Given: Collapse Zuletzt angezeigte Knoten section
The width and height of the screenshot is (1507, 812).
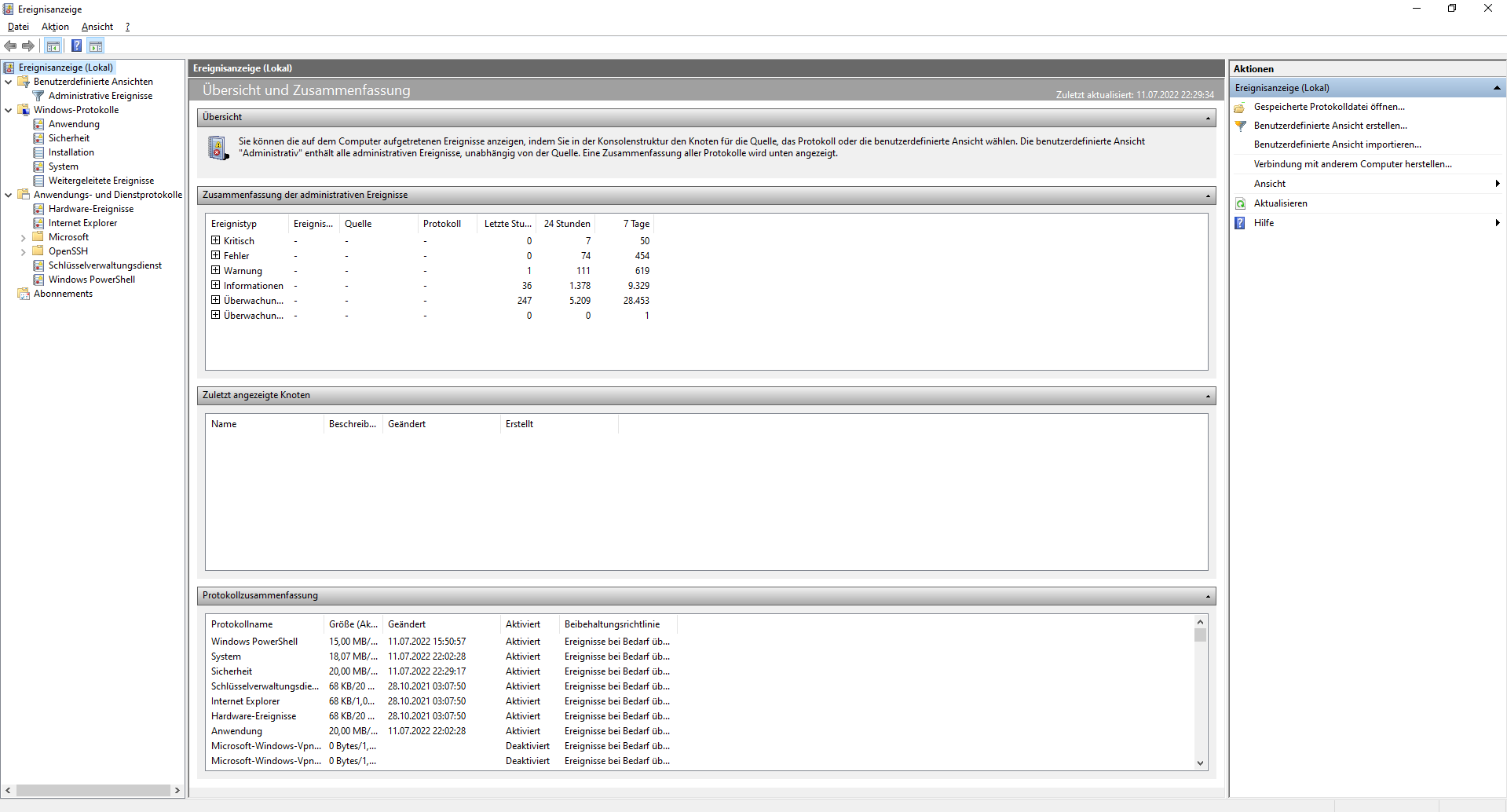Looking at the screenshot, I should pos(1208,396).
